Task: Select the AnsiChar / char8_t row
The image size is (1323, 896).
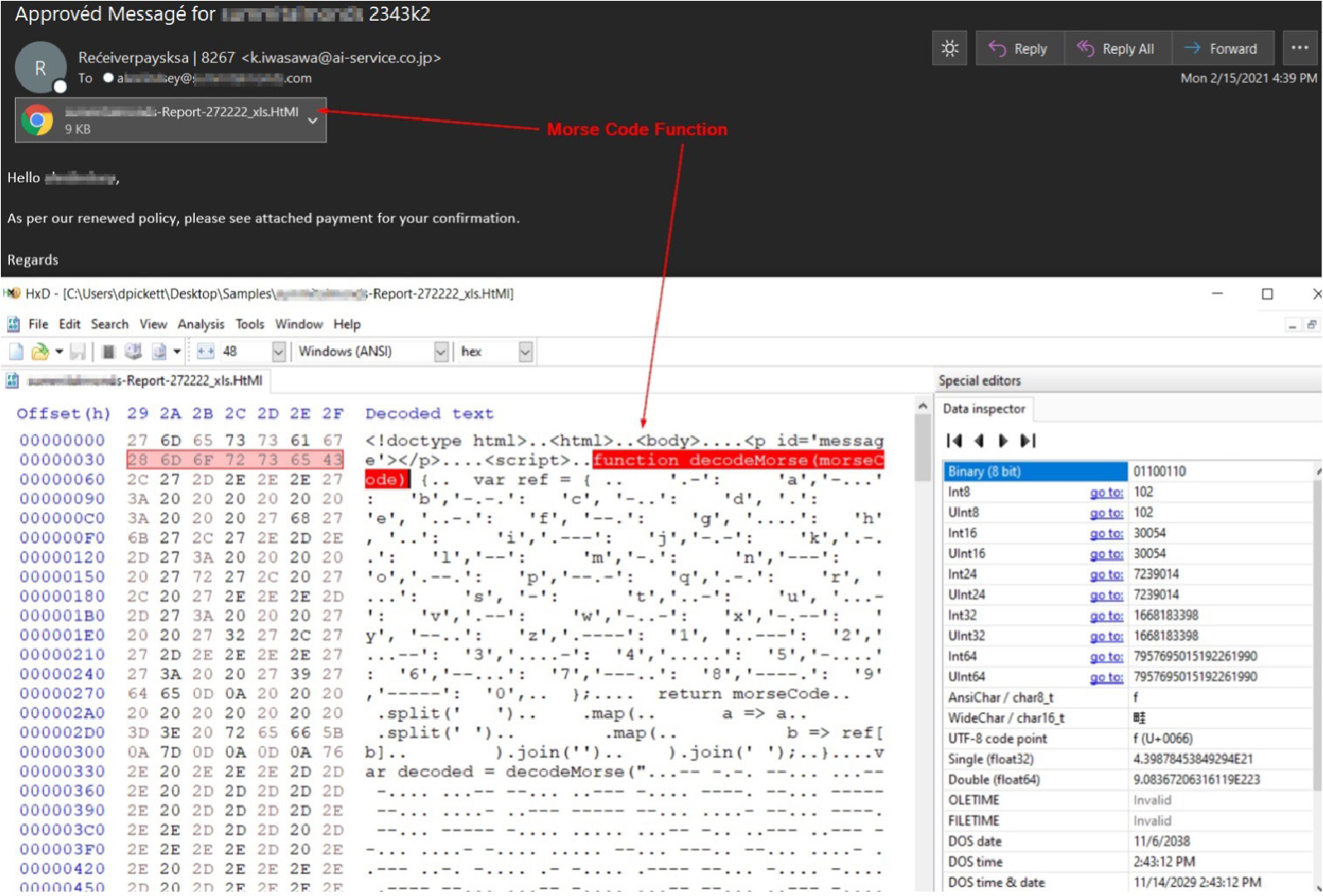Action: (x=1129, y=698)
